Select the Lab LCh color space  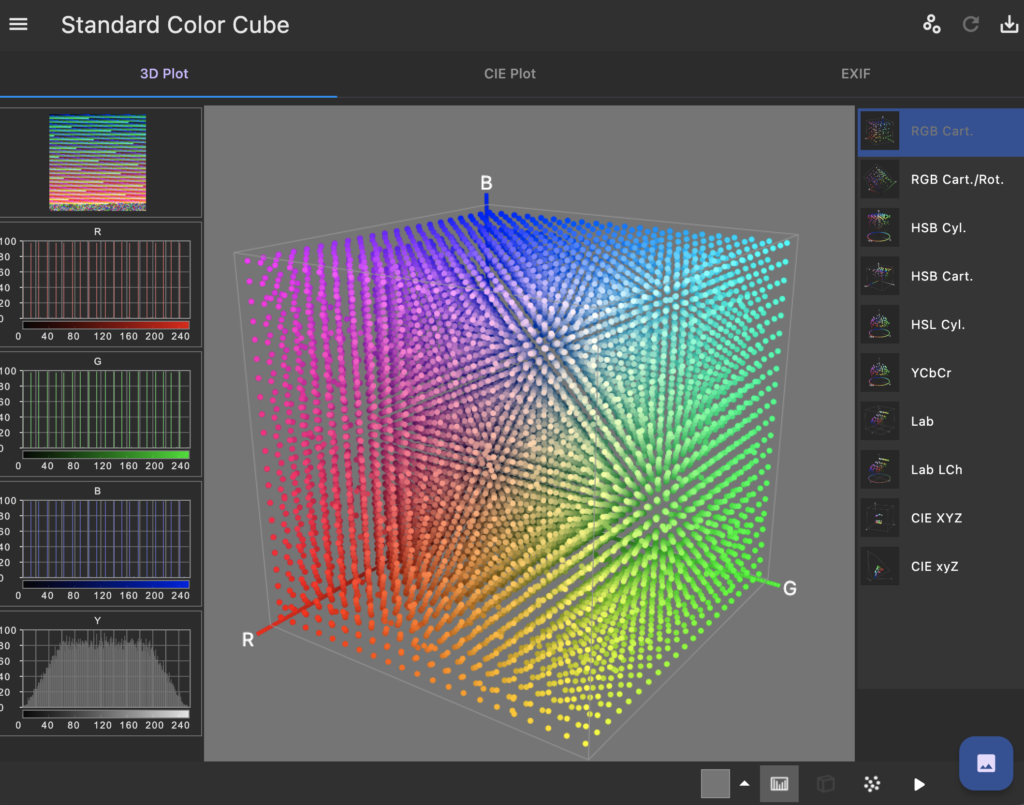click(938, 469)
